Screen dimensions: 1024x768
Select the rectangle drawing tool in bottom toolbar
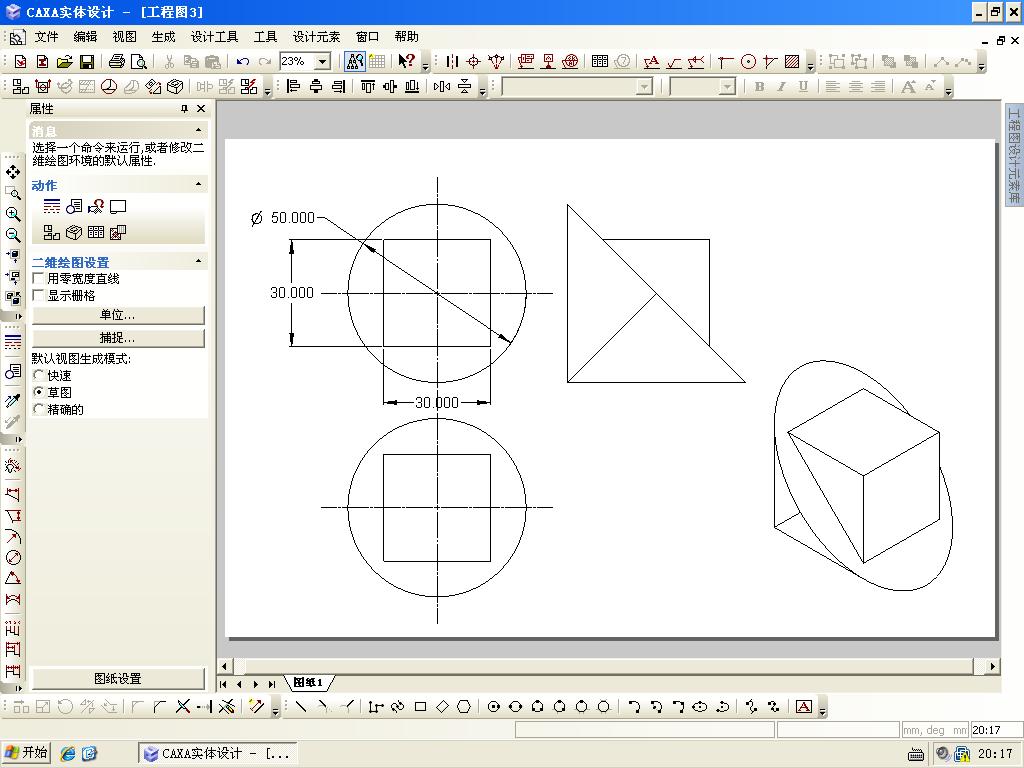pyautogui.click(x=421, y=707)
